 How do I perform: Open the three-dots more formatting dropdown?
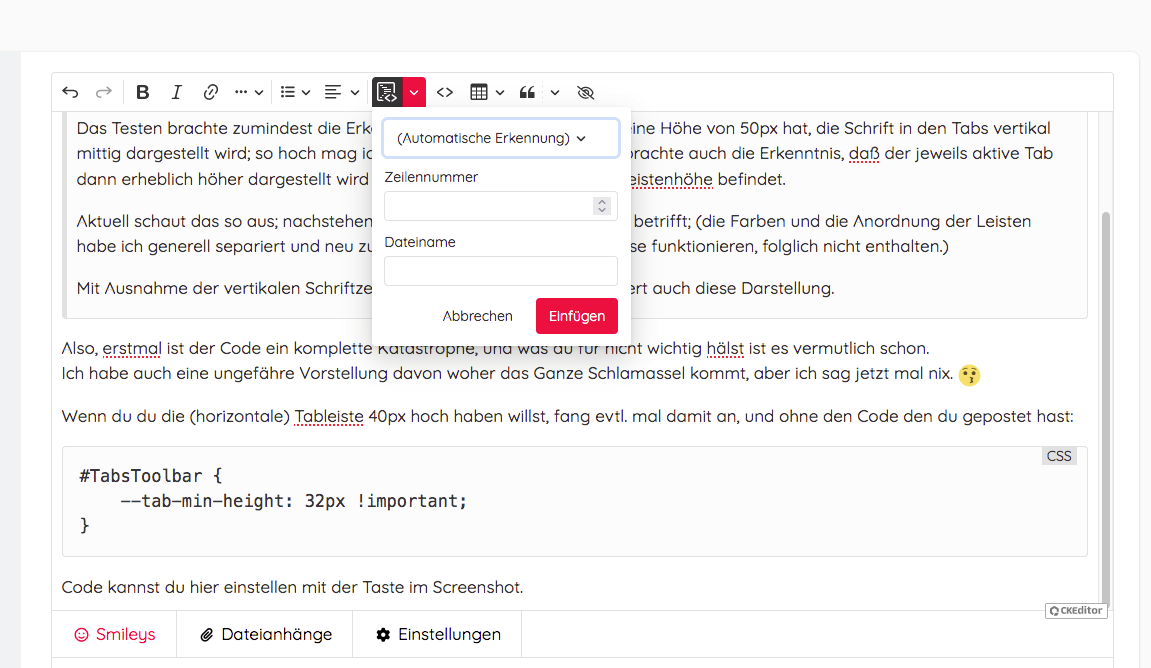(x=249, y=92)
